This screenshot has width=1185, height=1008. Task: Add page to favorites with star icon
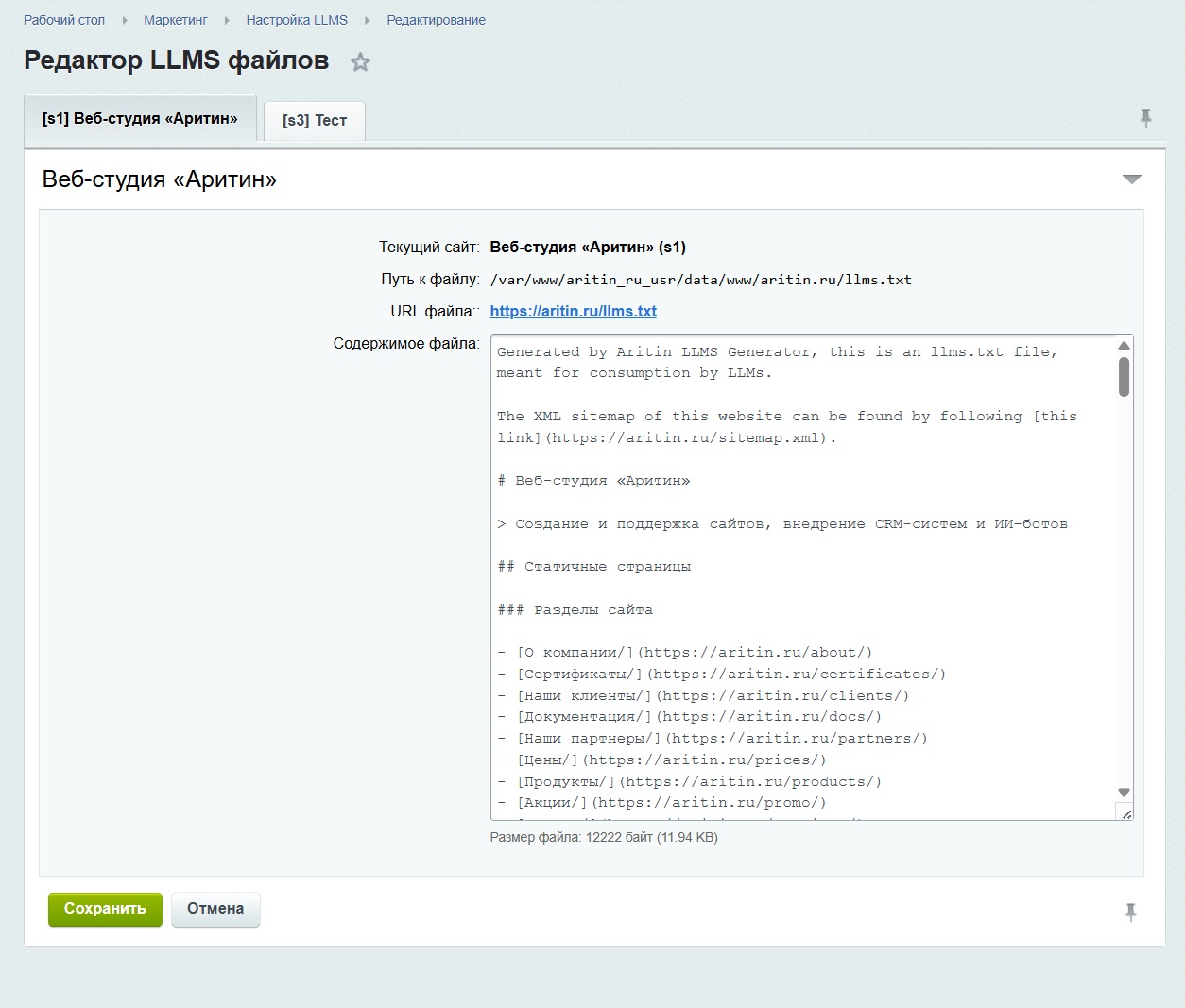[x=360, y=62]
